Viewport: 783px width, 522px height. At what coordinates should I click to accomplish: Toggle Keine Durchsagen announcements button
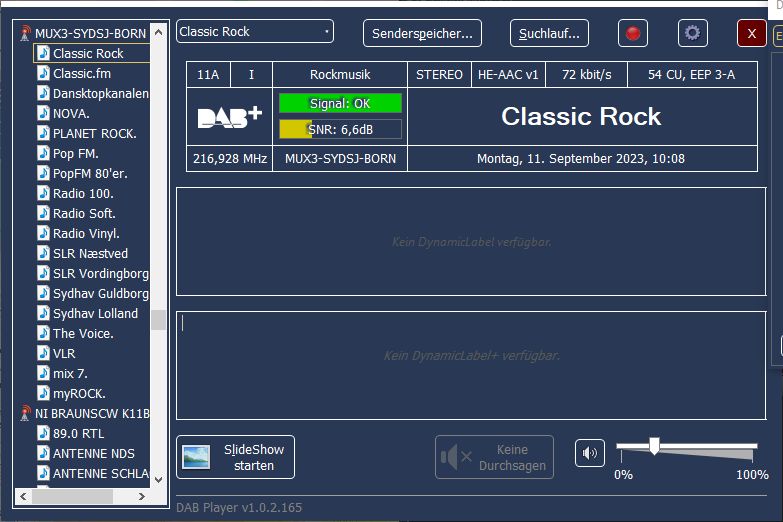point(494,457)
